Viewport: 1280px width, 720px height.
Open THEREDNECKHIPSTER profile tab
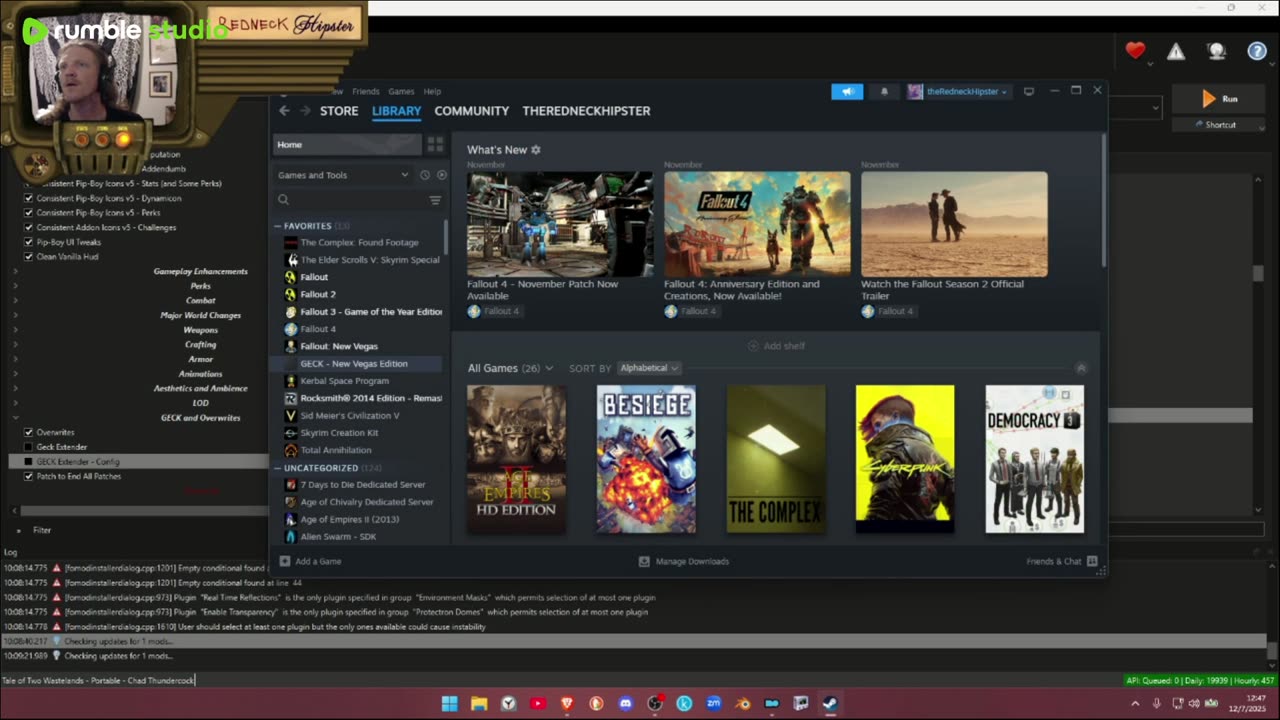pos(586,111)
